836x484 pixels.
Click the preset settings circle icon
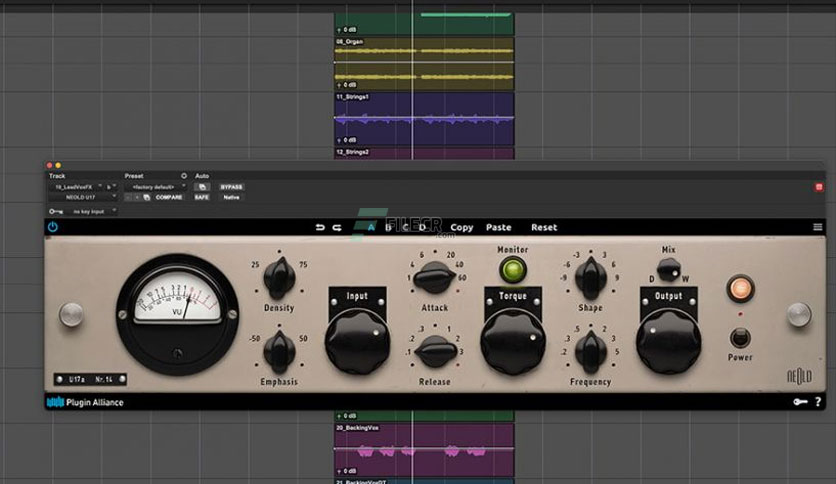tap(183, 175)
